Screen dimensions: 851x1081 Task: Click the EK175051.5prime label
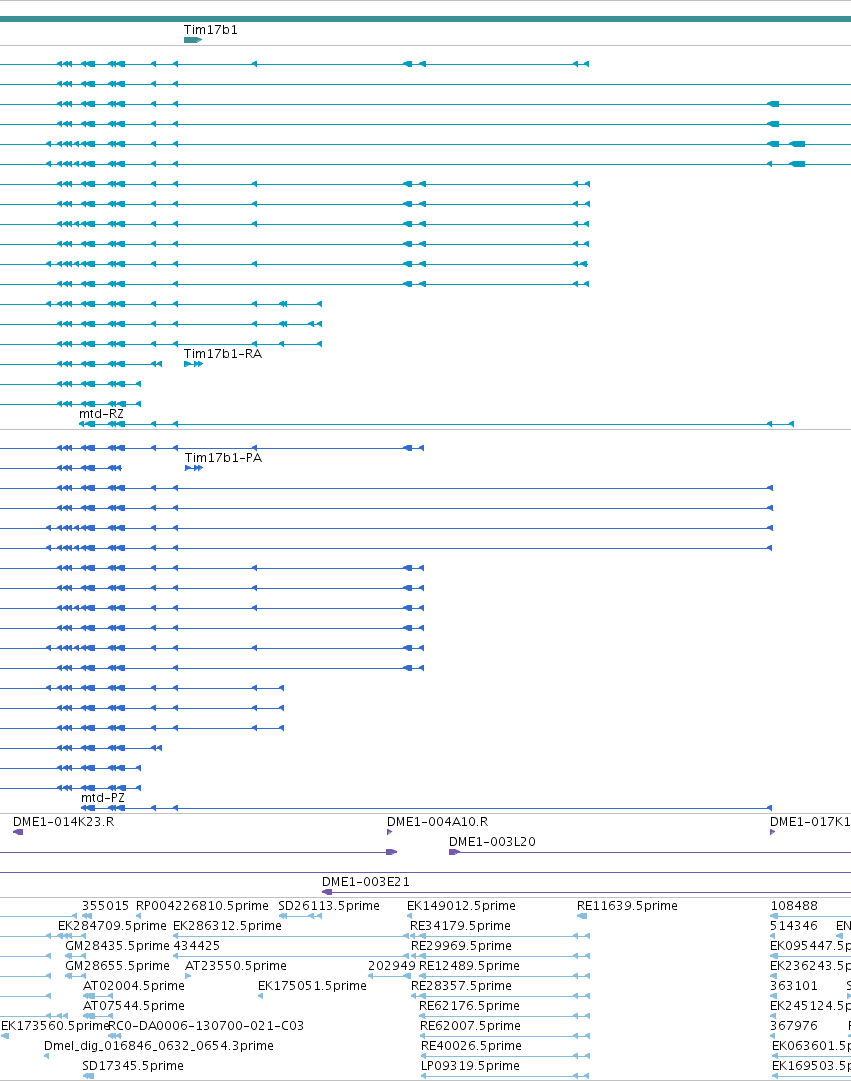[312, 986]
